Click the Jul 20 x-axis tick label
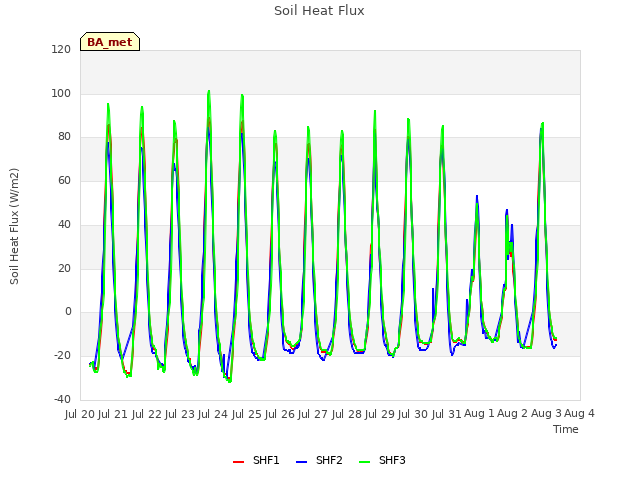 pos(80,414)
